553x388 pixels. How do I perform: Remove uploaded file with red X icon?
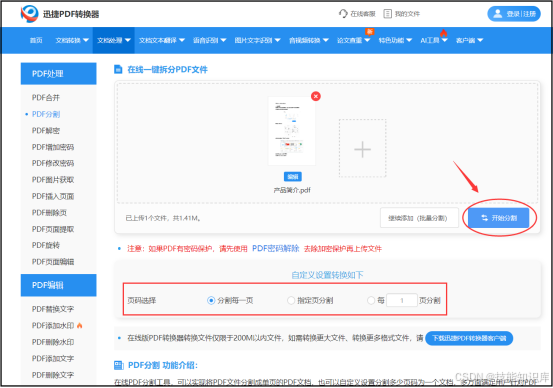coord(316,96)
